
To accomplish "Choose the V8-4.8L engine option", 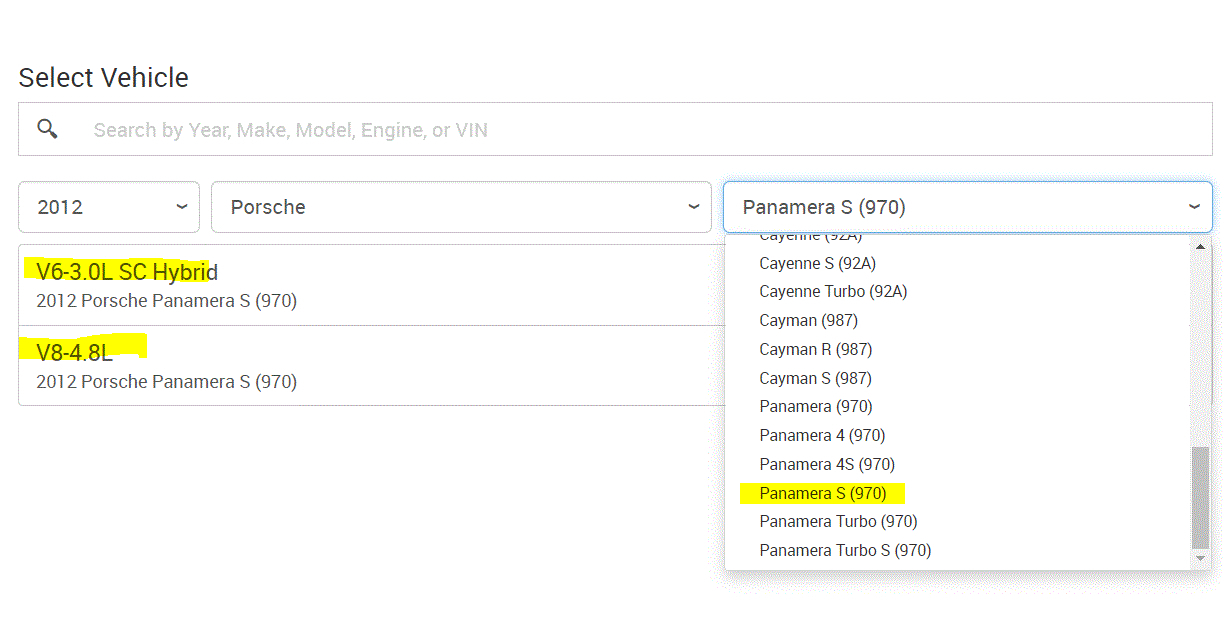I will pyautogui.click(x=75, y=352).
